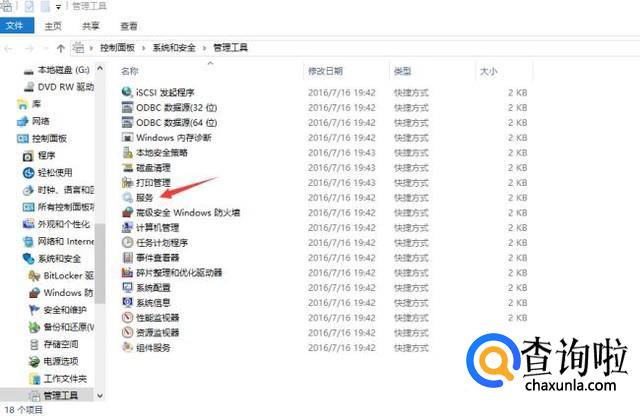The image size is (640, 416).
Task: Select 所有控制面板项 in the sidebar
Action: [x=58, y=207]
